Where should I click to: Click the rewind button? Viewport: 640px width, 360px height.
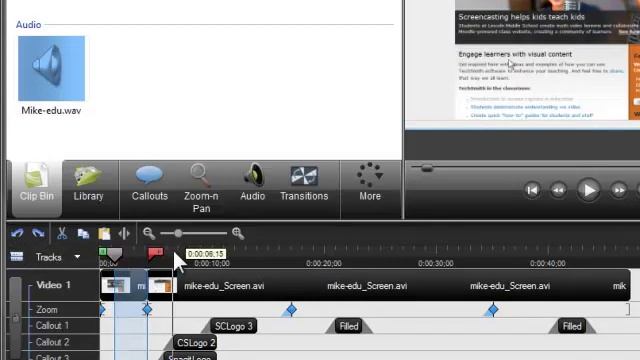point(558,190)
